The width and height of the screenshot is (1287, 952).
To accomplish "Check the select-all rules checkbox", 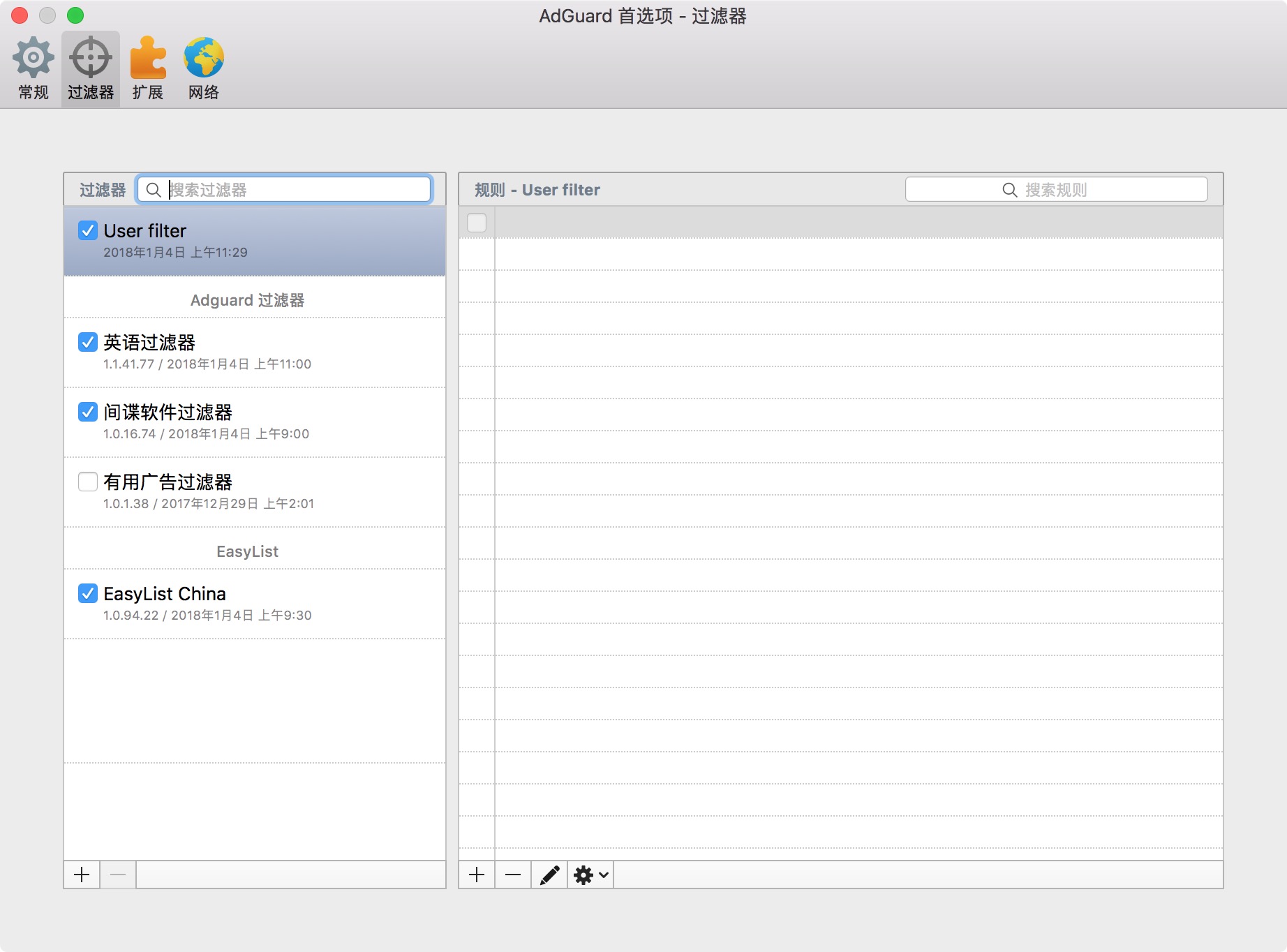I will (477, 223).
